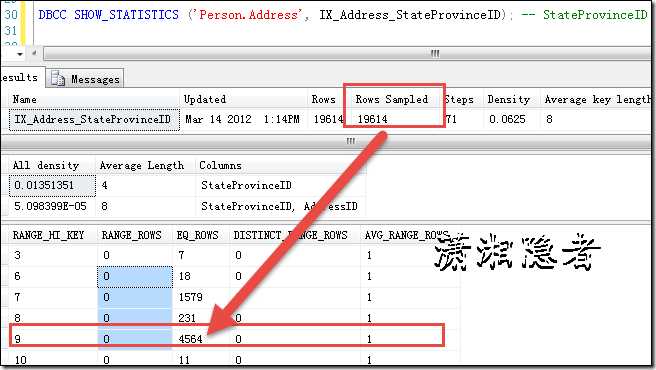
Task: Select the EQ_ROWS cell with value 18
Action: (201, 276)
